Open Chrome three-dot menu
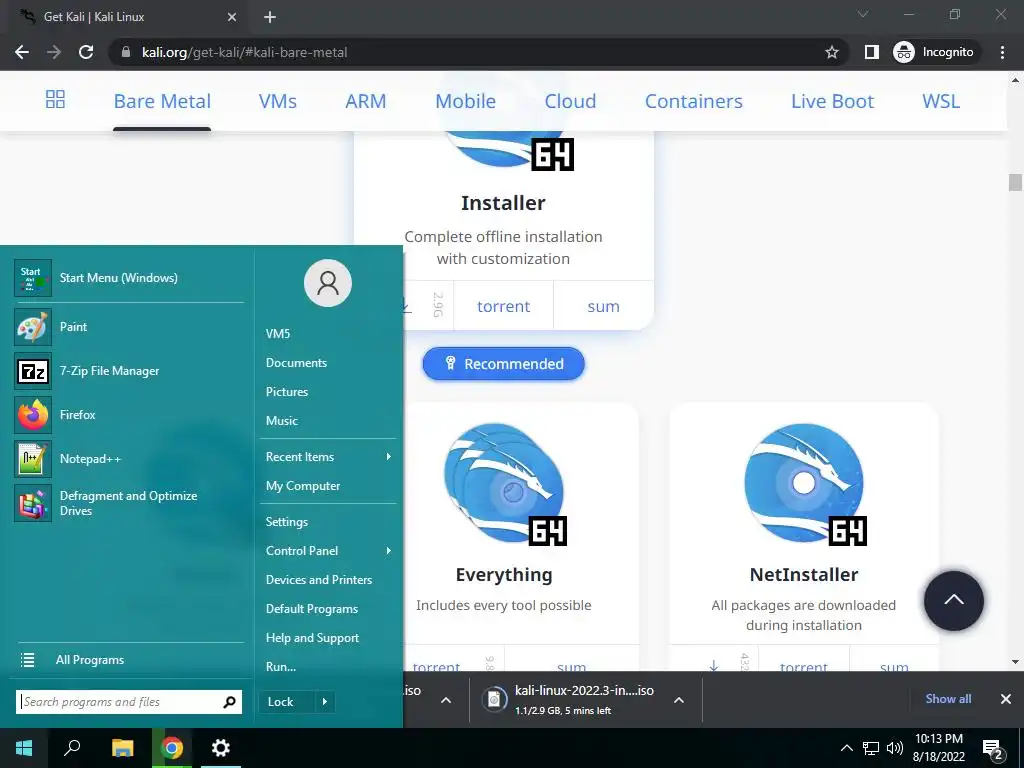Screen dimensions: 1024x768 point(1002,52)
